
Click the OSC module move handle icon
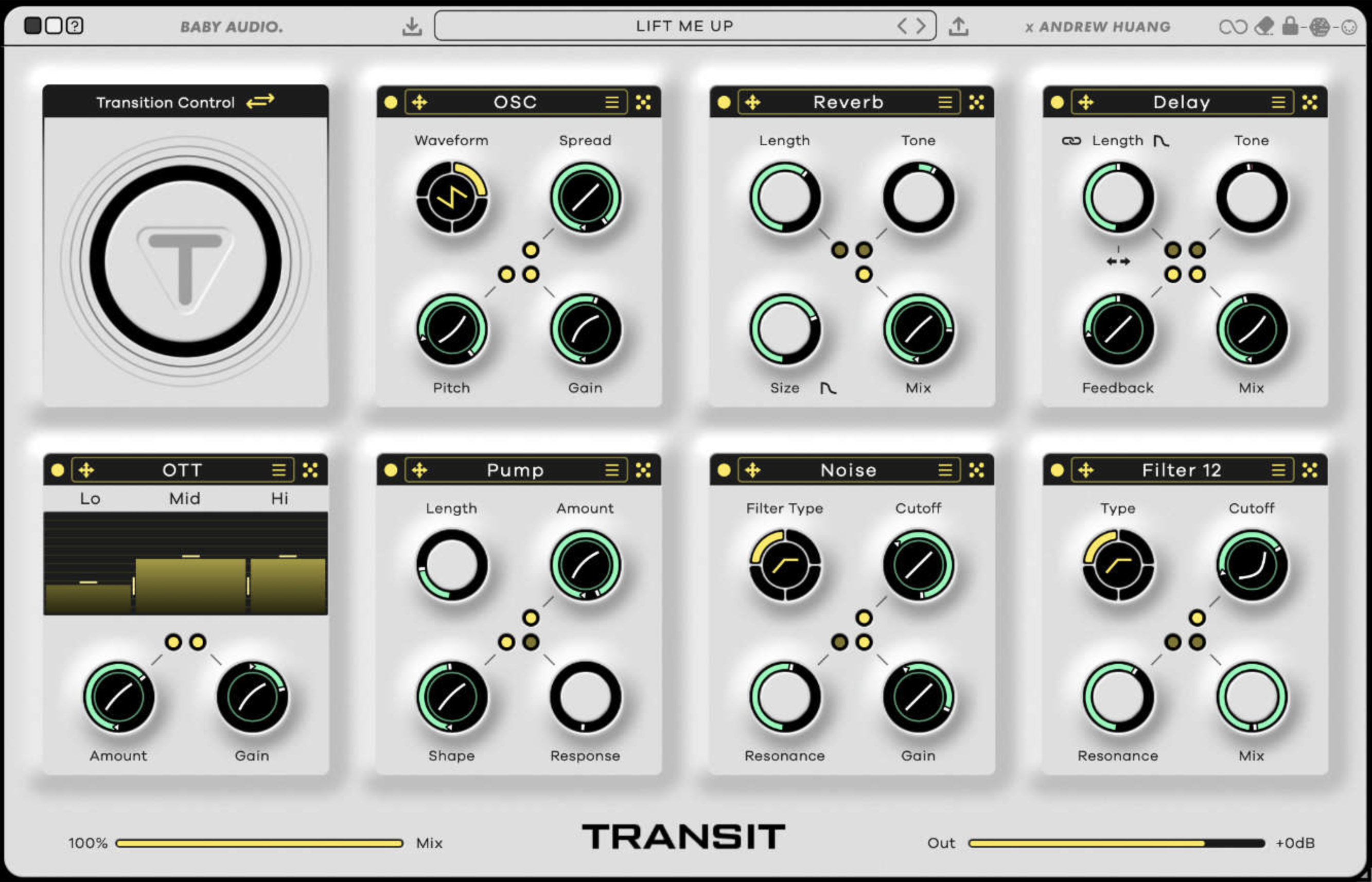[x=419, y=102]
